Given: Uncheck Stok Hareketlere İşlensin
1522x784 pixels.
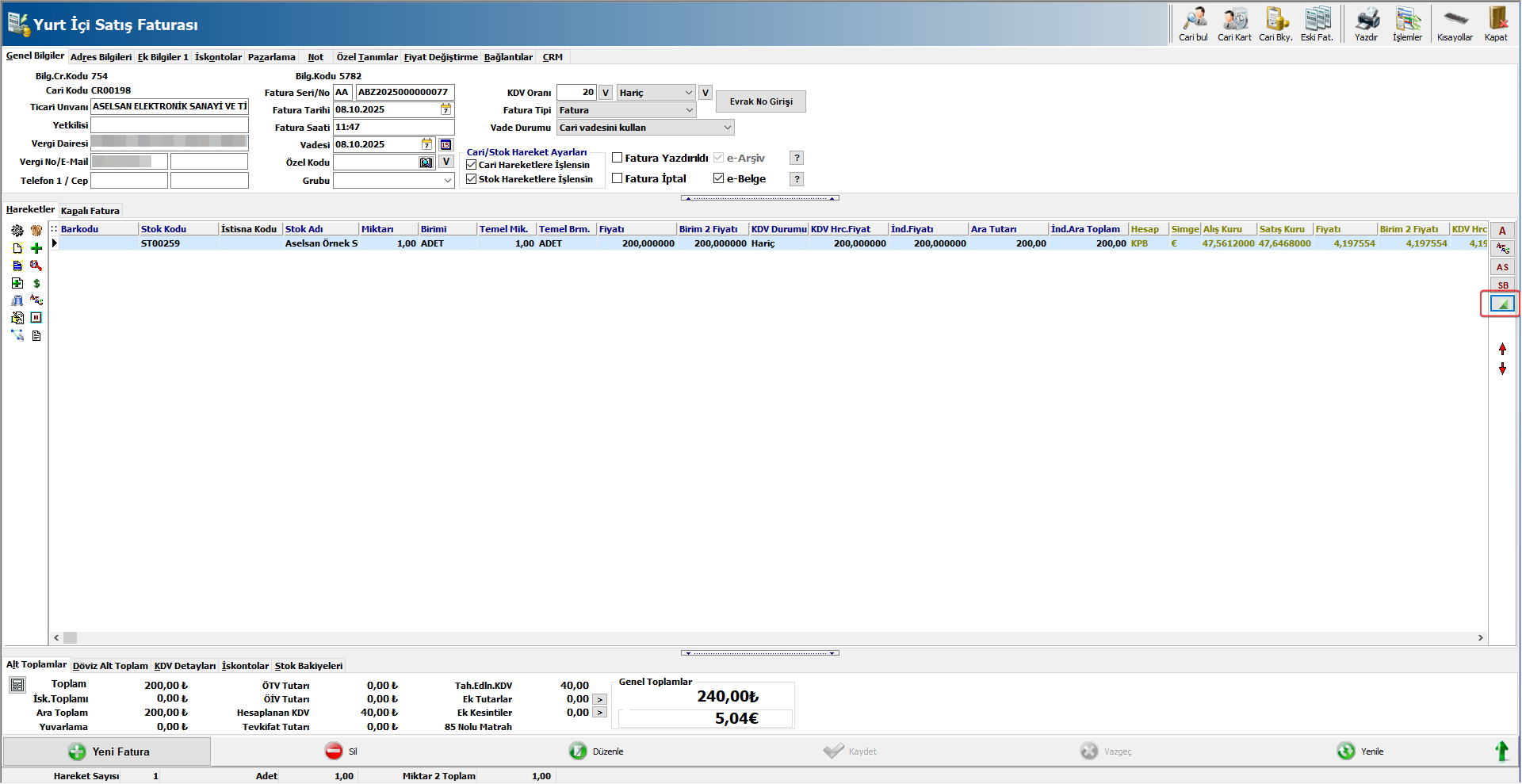Looking at the screenshot, I should tap(472, 179).
